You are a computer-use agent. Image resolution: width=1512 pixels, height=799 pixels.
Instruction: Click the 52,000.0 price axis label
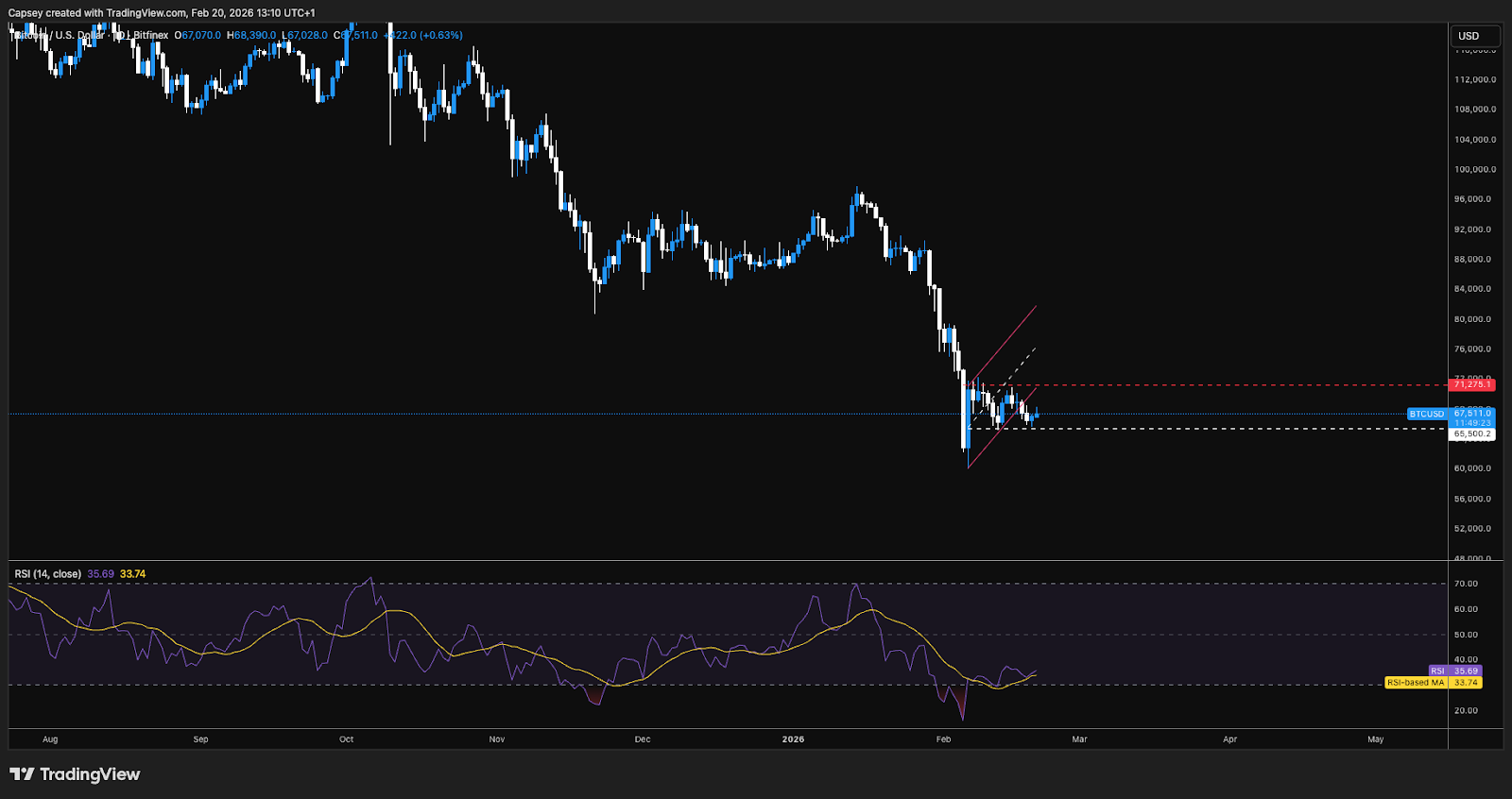pyautogui.click(x=1473, y=528)
